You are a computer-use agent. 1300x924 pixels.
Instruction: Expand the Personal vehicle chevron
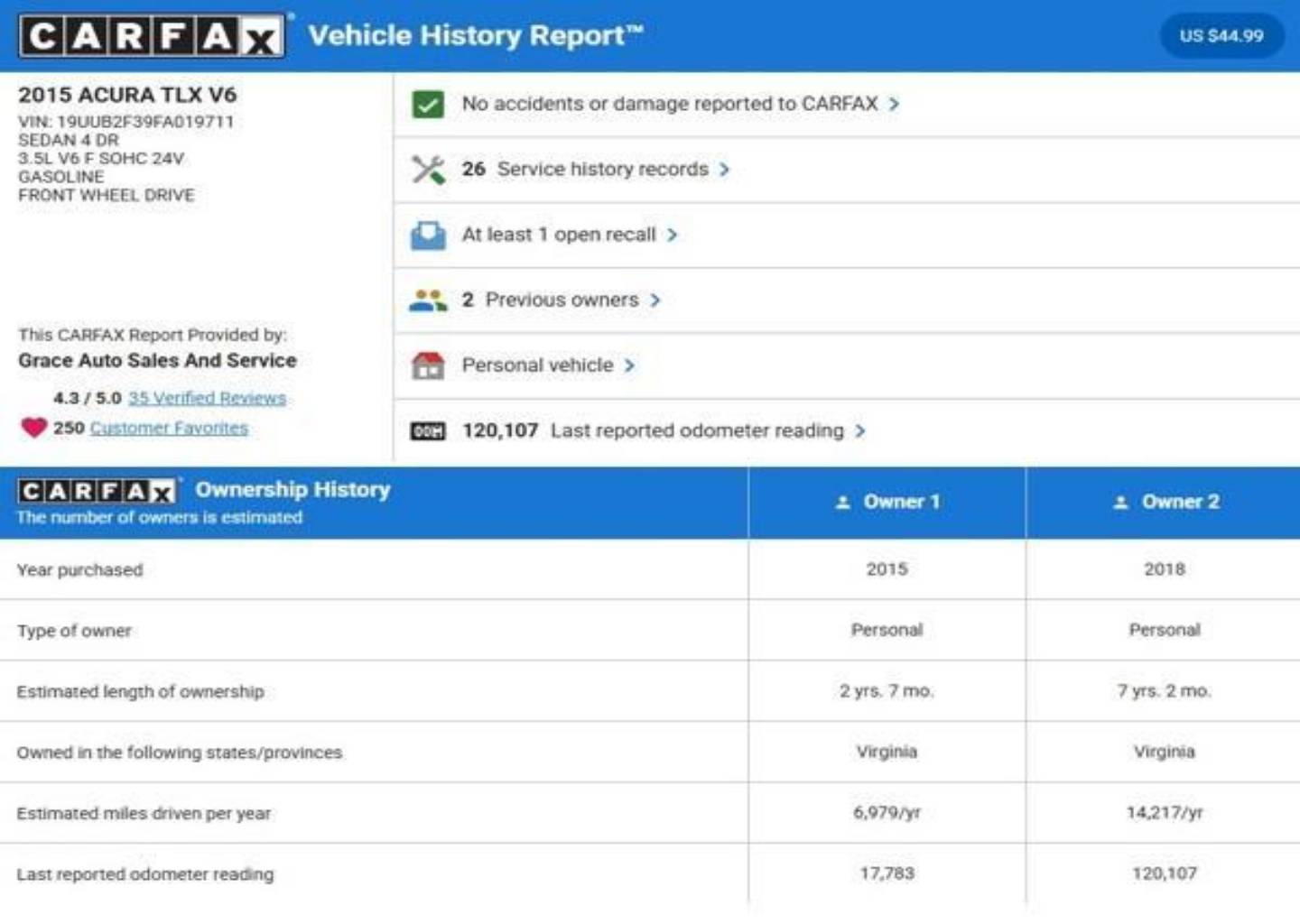(629, 365)
